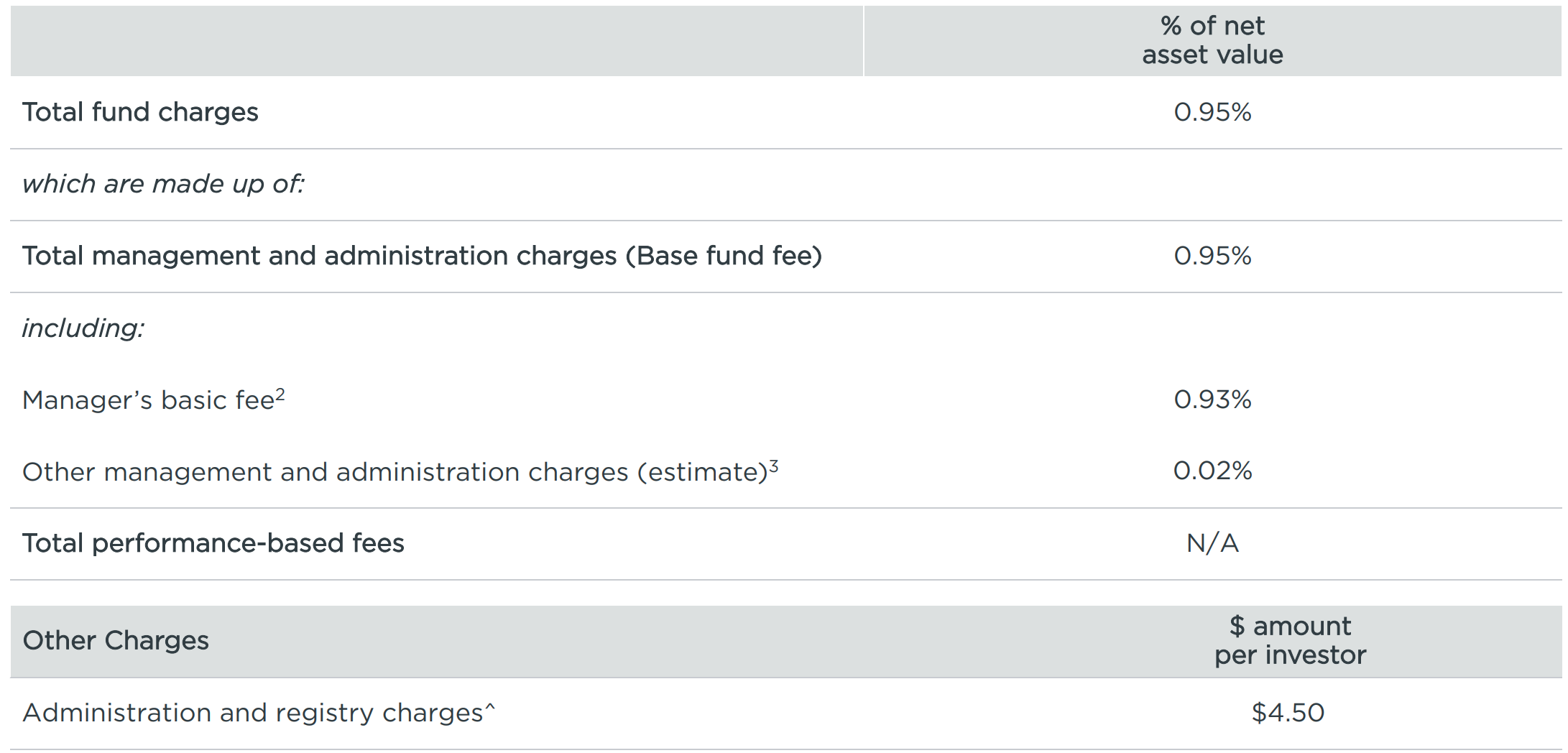Image resolution: width=1568 pixels, height=753 pixels.
Task: Open footnote 3 after '(estimate)'
Action: pos(774,466)
